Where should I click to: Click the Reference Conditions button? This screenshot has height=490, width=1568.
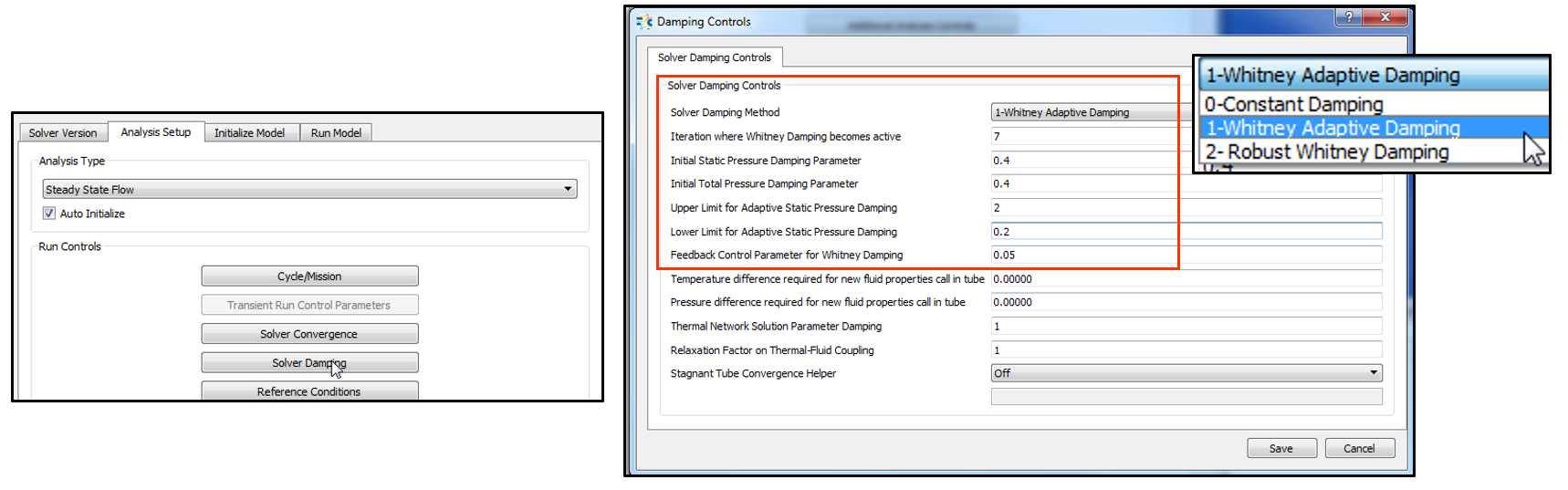[x=309, y=391]
